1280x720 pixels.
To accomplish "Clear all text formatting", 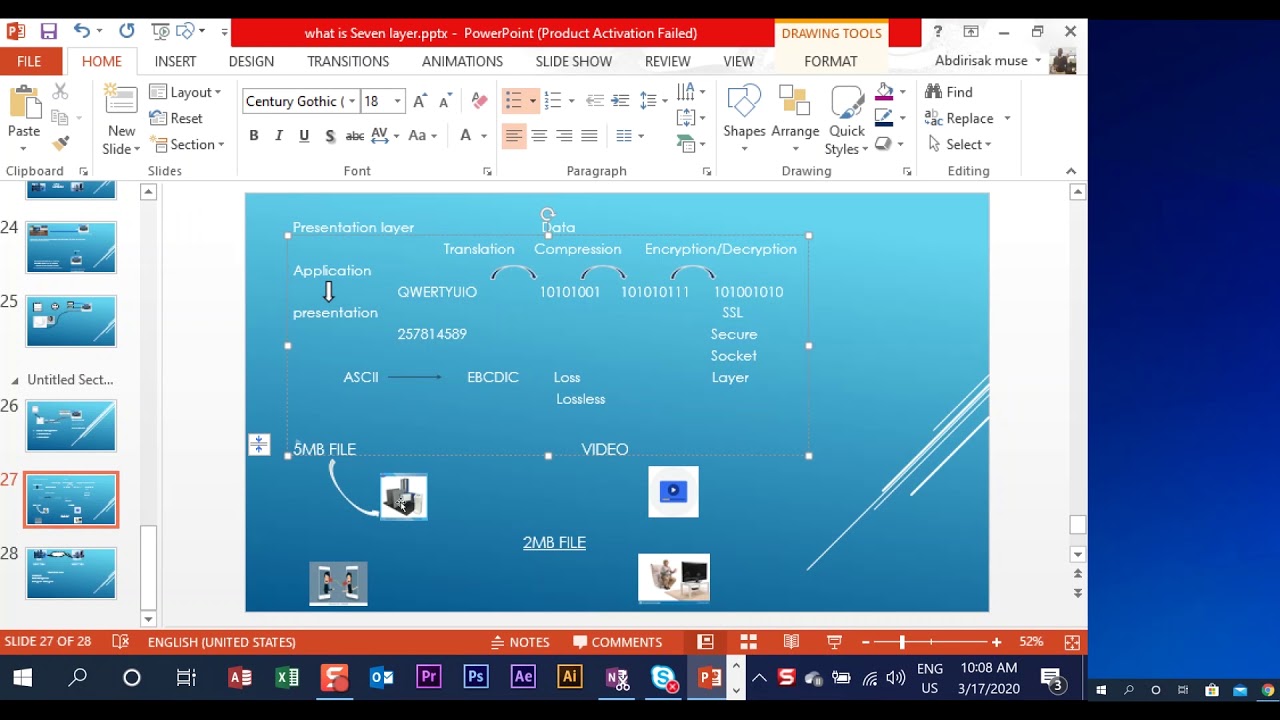I will coord(479,101).
